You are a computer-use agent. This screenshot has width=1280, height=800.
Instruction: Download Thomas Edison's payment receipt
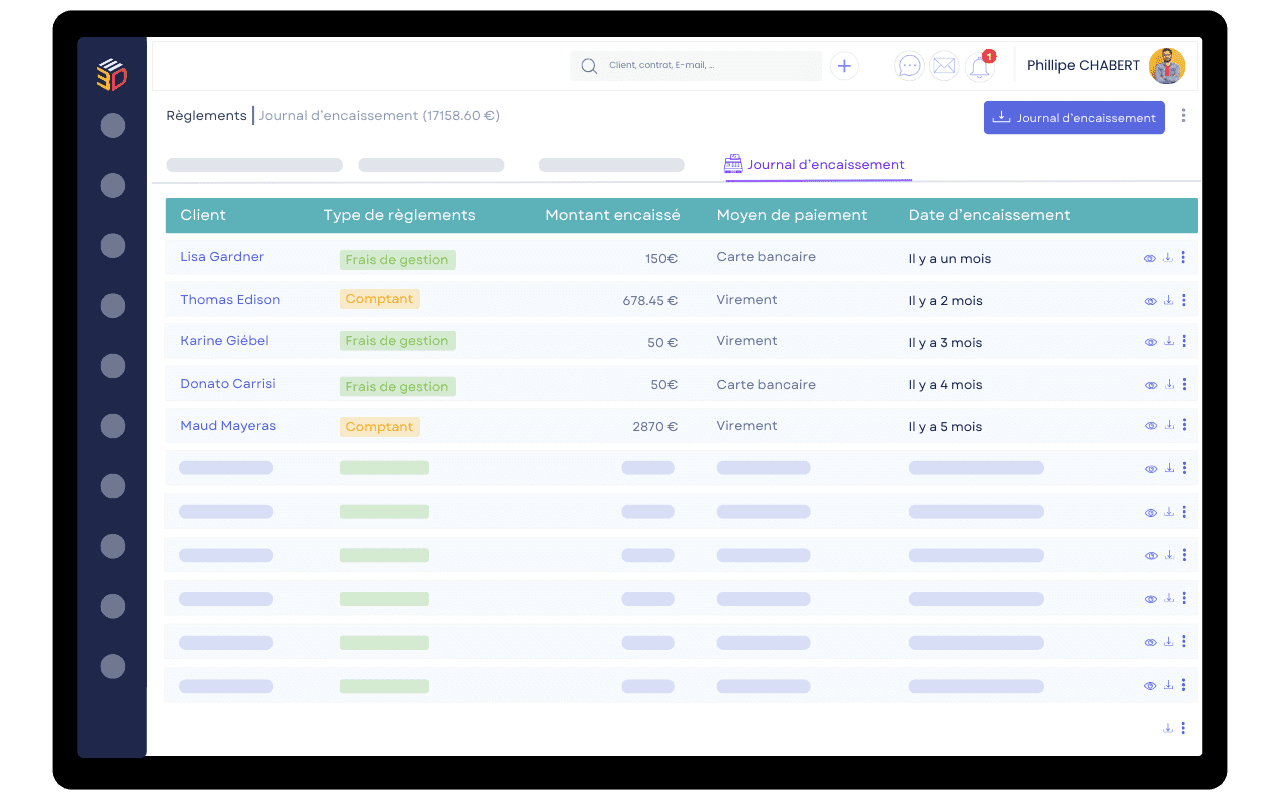coord(1167,300)
